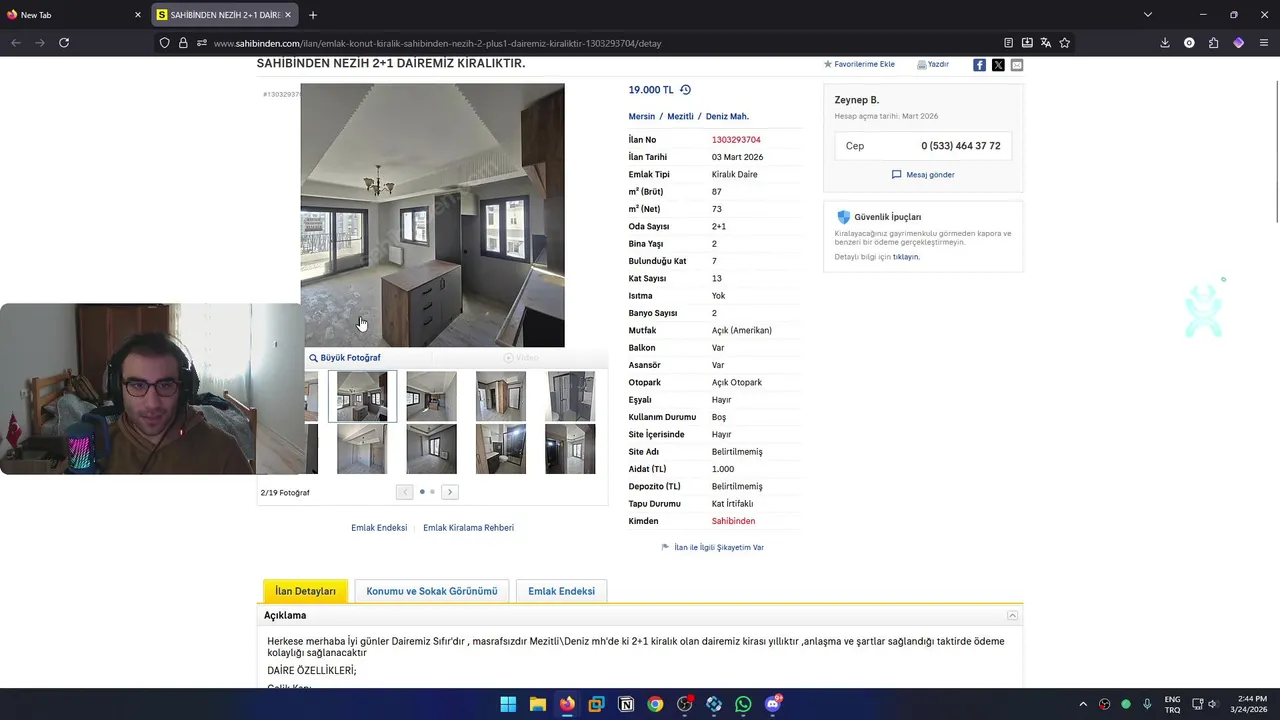Viewport: 1280px width, 720px height.
Task: Switch to the Emlak Endeksi tab
Action: pos(561,591)
